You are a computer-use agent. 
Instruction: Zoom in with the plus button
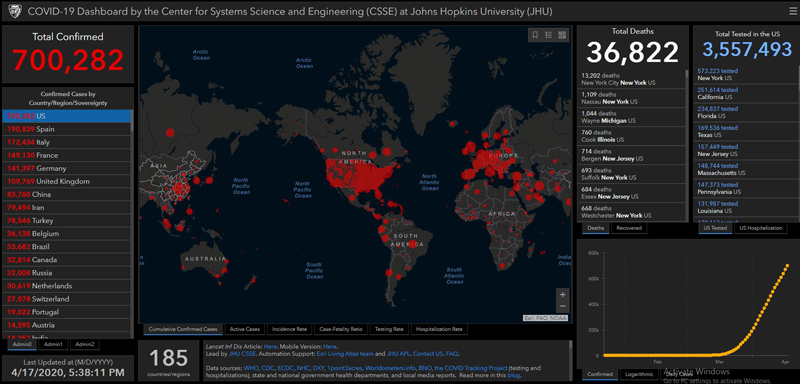point(562,295)
